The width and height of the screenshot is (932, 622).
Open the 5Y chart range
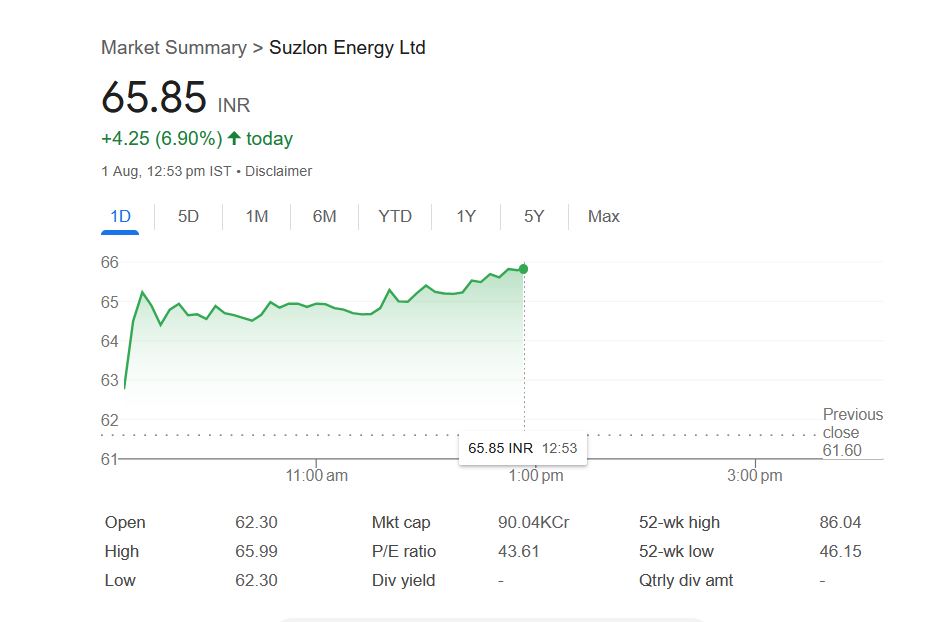click(x=534, y=217)
